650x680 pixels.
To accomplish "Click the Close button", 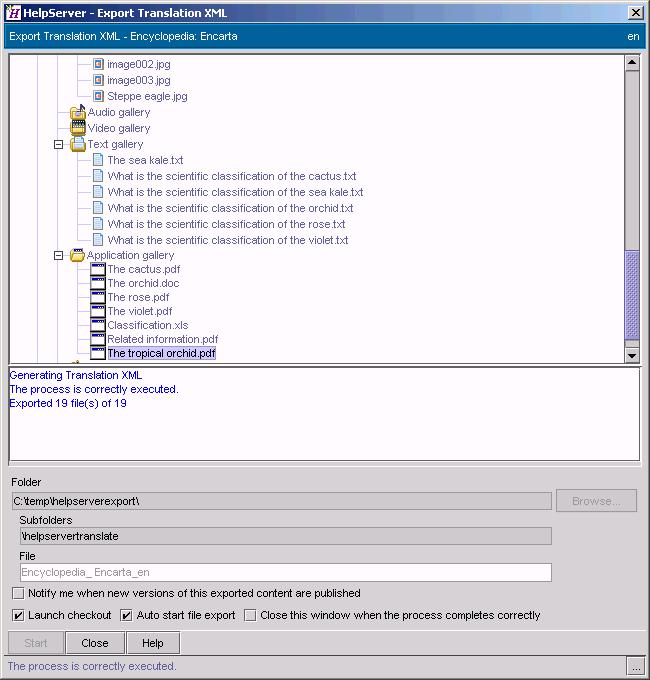I will (x=95, y=643).
